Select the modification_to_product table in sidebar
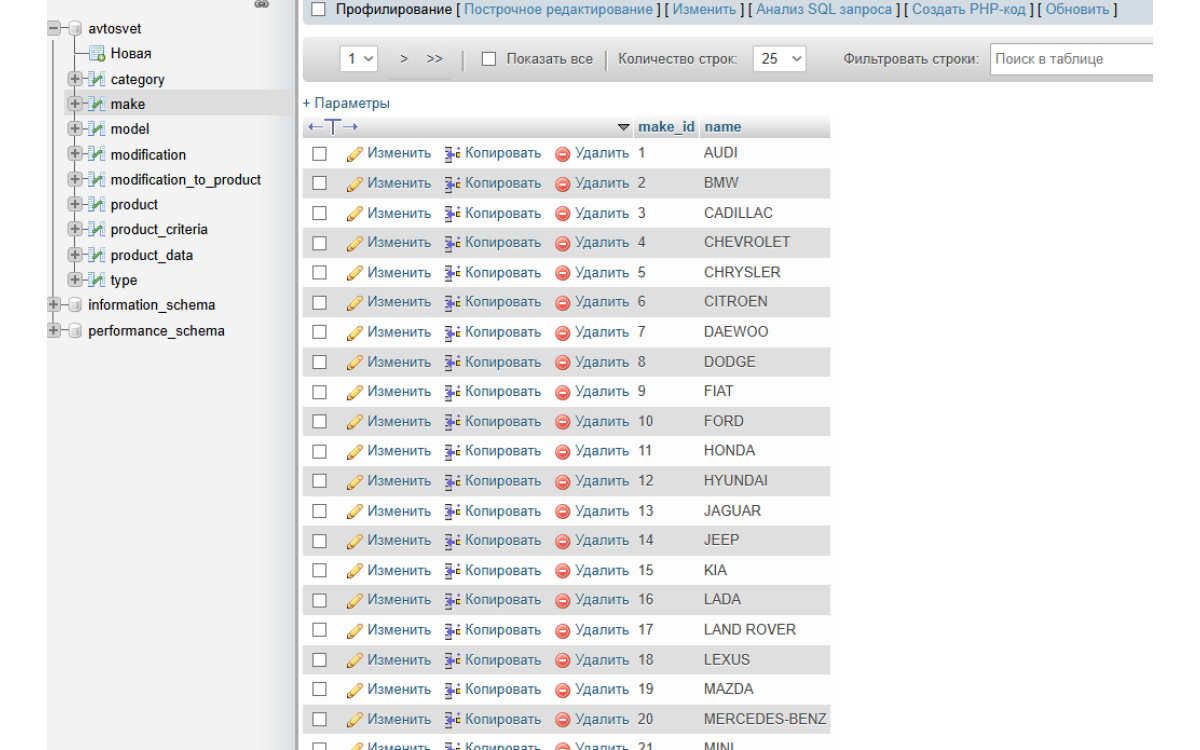 click(x=185, y=180)
